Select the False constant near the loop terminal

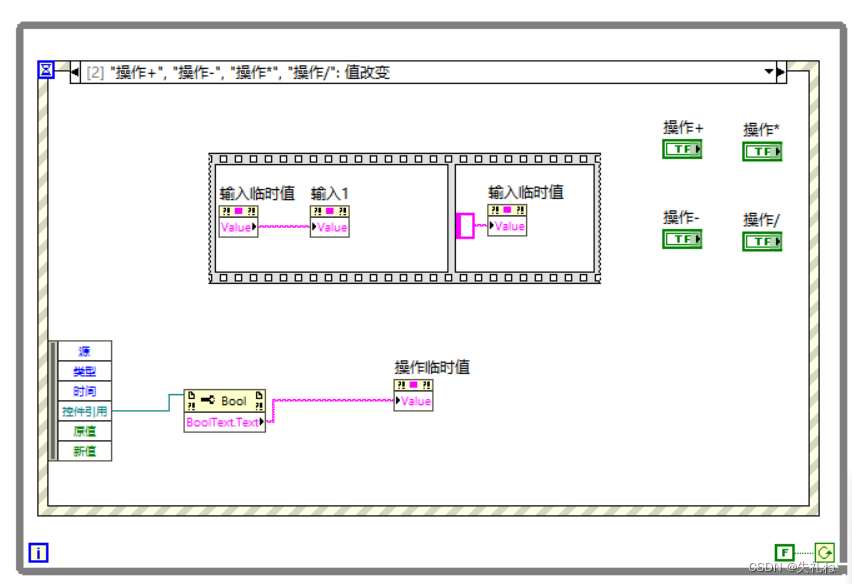point(786,551)
